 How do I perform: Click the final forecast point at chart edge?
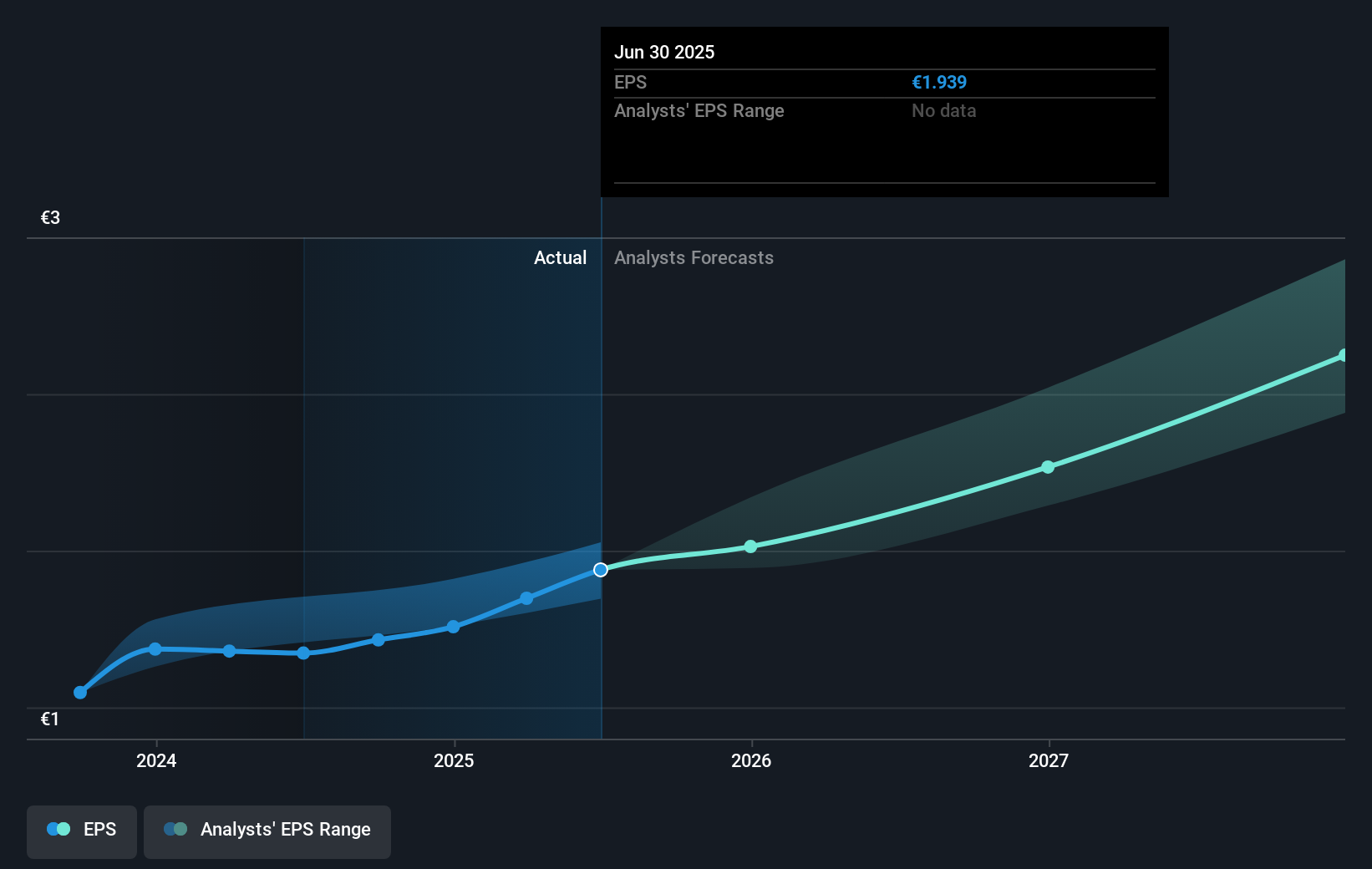point(1343,355)
